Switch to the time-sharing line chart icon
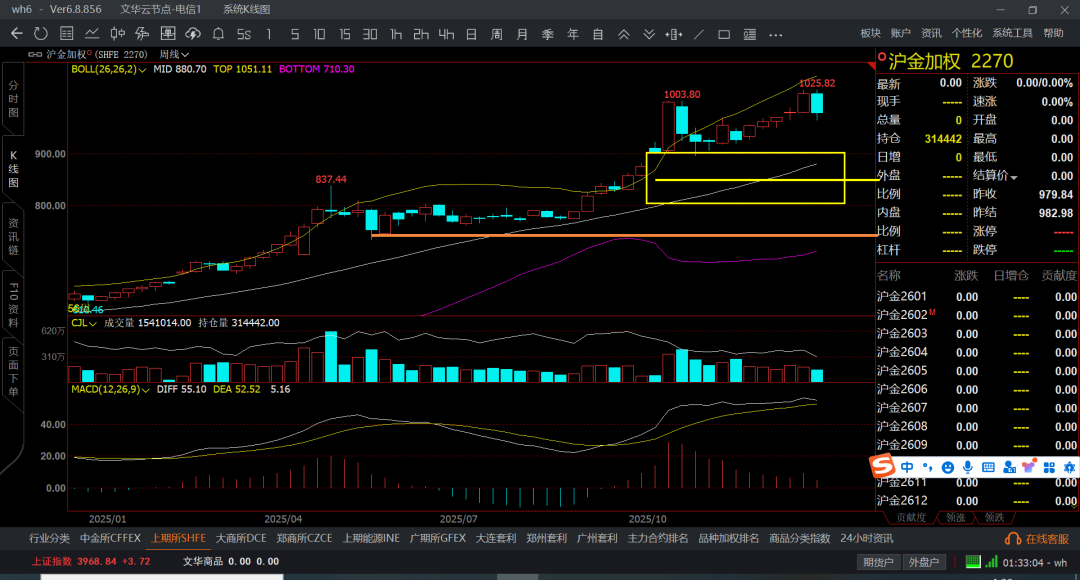Viewport: 1080px width, 580px height. tap(92, 34)
